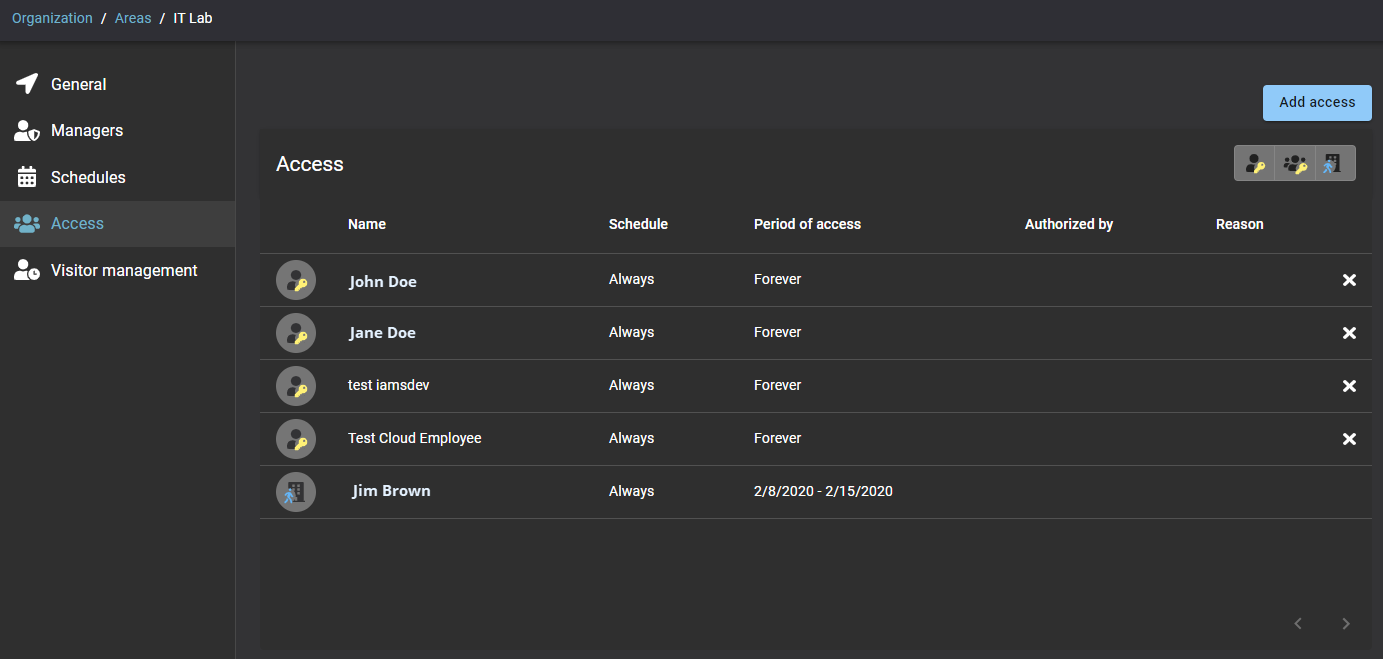The image size is (1383, 659).
Task: Select the name Jim Brown
Action: coord(392,491)
